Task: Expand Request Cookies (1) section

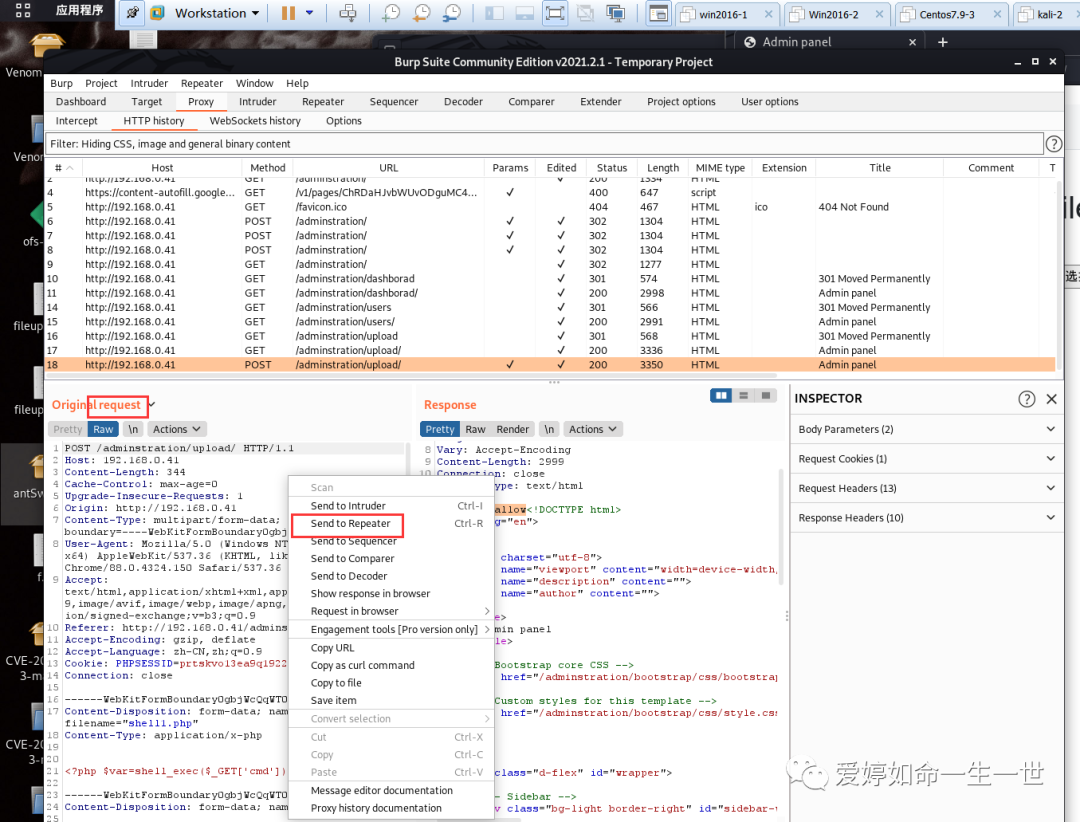Action: (926, 459)
